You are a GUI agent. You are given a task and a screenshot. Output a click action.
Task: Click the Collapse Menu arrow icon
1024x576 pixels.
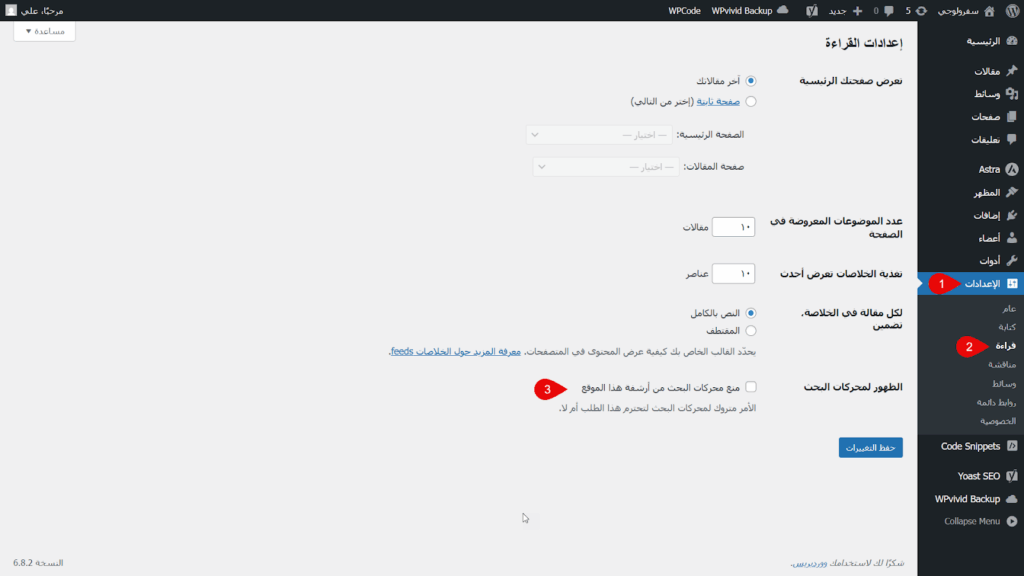[1012, 521]
